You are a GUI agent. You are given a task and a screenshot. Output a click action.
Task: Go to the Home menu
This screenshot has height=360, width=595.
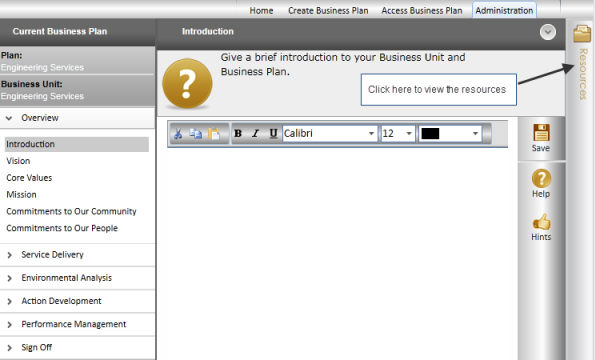click(x=261, y=11)
